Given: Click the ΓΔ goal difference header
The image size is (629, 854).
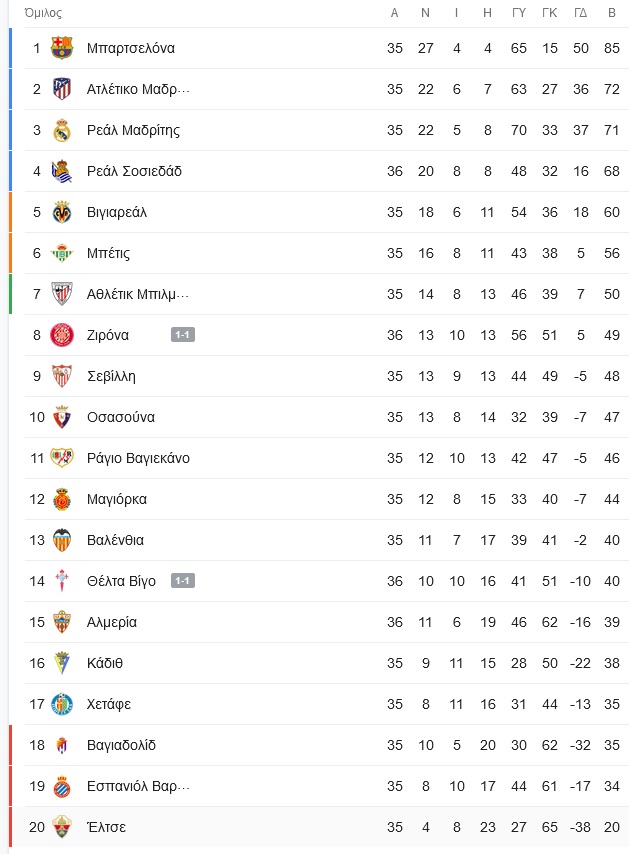Looking at the screenshot, I should [581, 13].
